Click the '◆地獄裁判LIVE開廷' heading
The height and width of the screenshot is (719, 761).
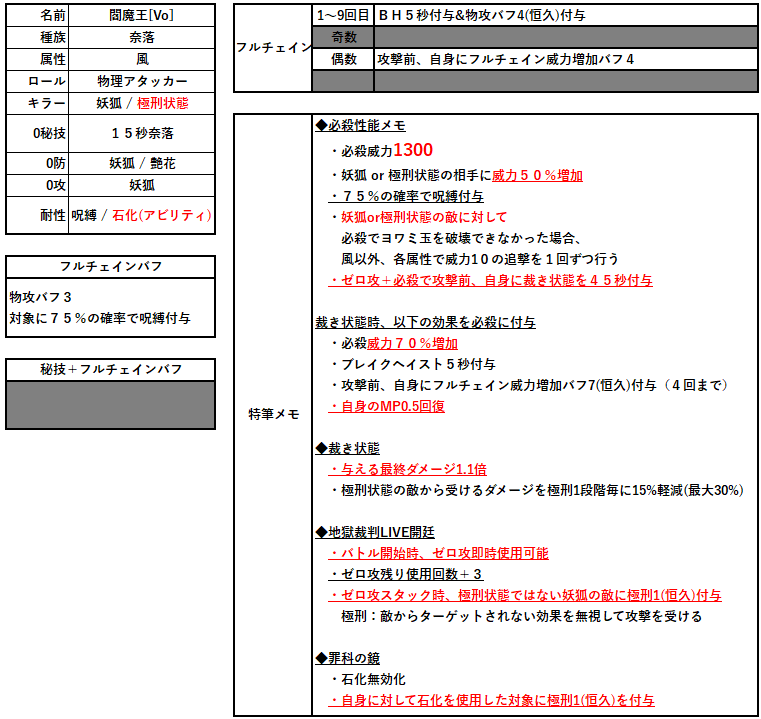(375, 533)
